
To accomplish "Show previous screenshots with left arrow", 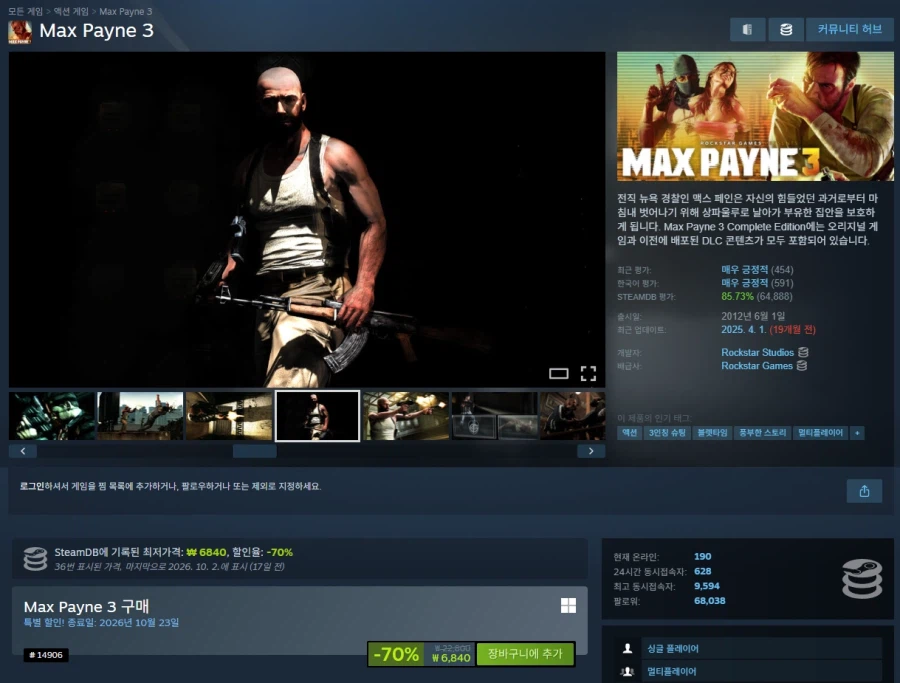I will click(x=23, y=451).
